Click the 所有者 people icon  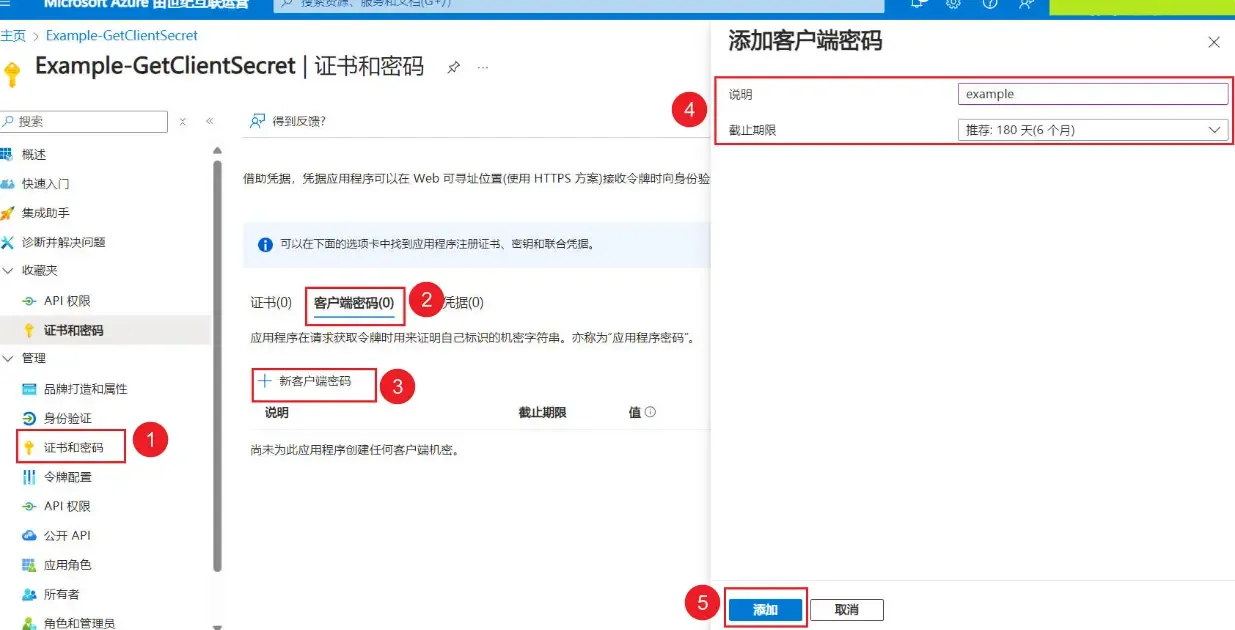click(x=29, y=594)
